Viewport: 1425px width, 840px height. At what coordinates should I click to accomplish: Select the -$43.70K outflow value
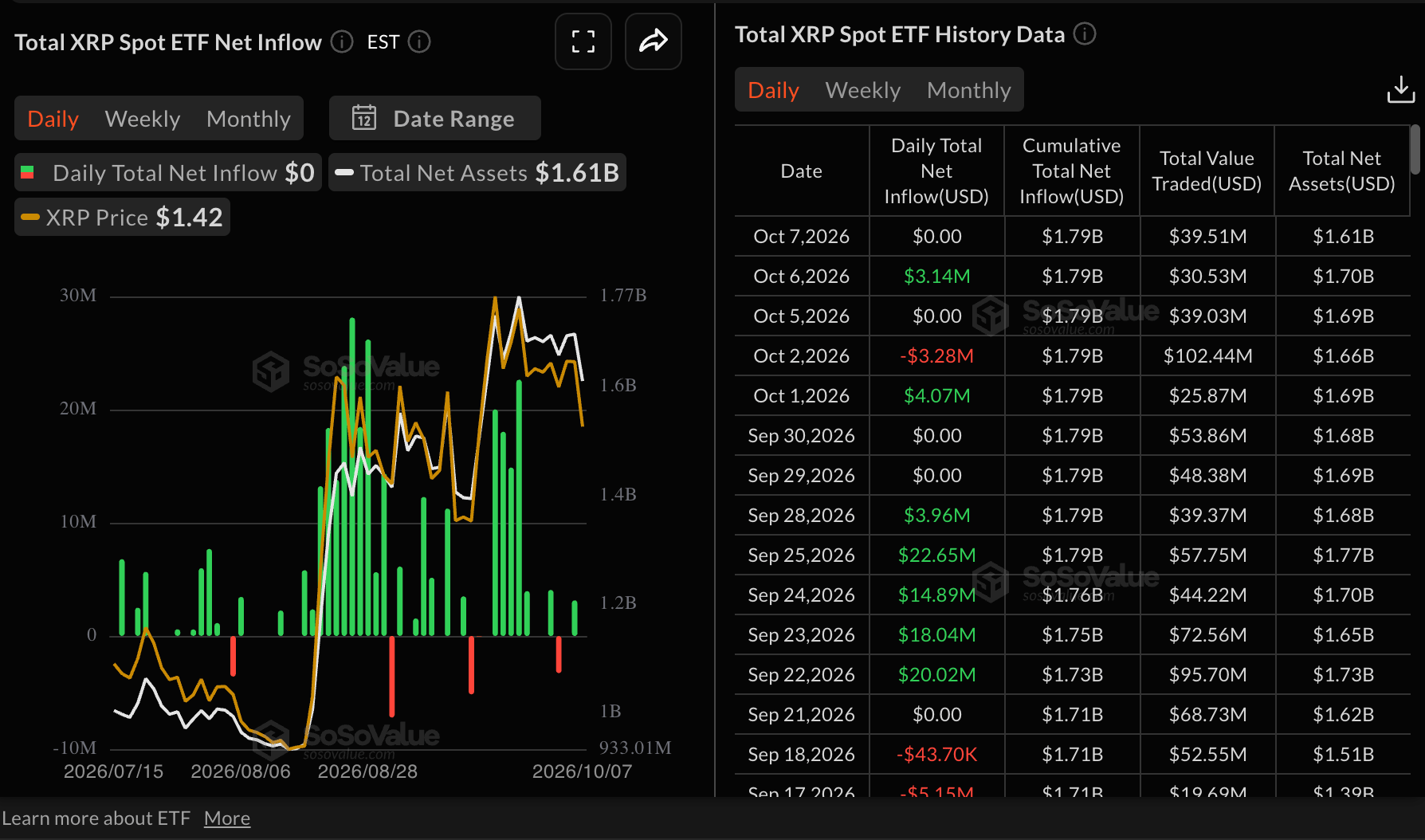tap(937, 754)
